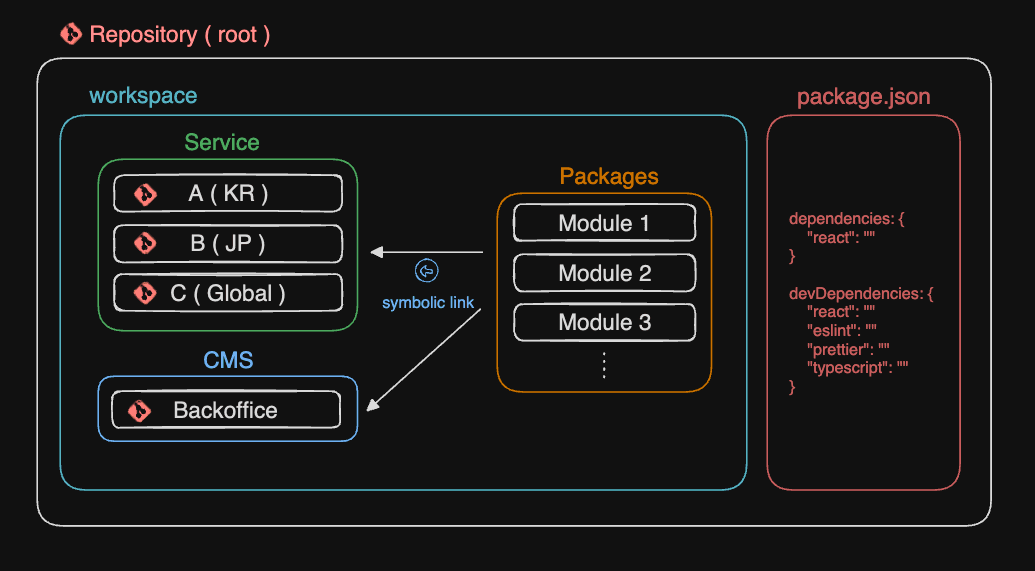Click the orange Packages heading
1035x571 pixels.
[x=608, y=177]
